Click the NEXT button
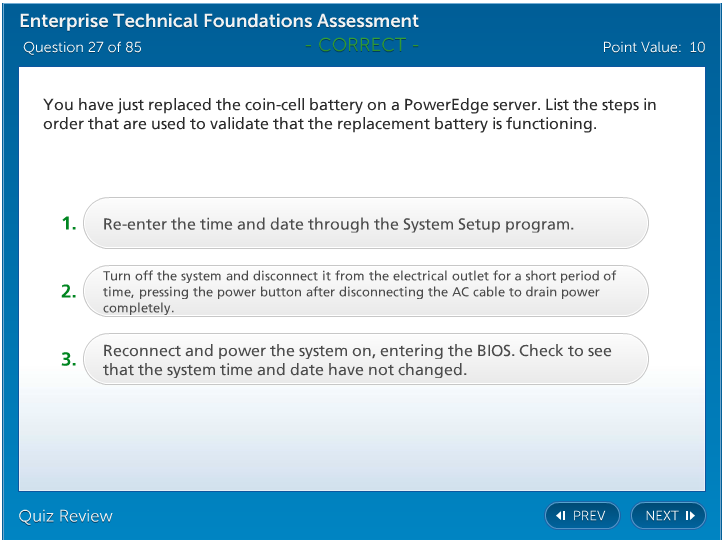 pyautogui.click(x=668, y=516)
